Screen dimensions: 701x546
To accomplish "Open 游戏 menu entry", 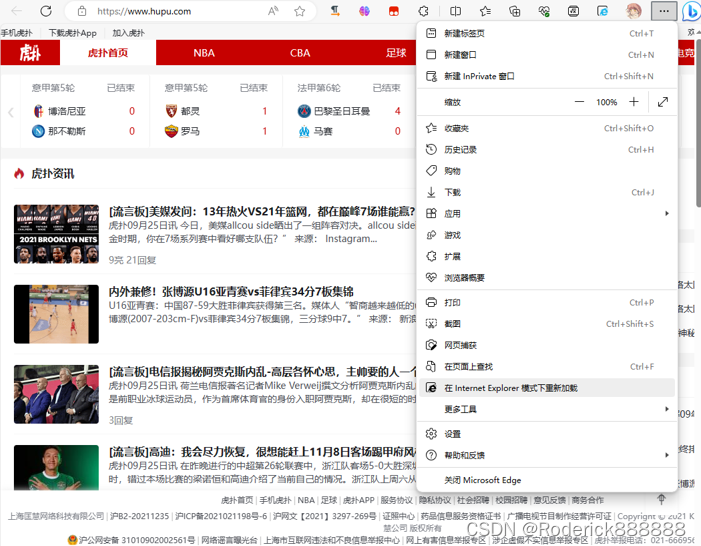I will click(x=547, y=235).
